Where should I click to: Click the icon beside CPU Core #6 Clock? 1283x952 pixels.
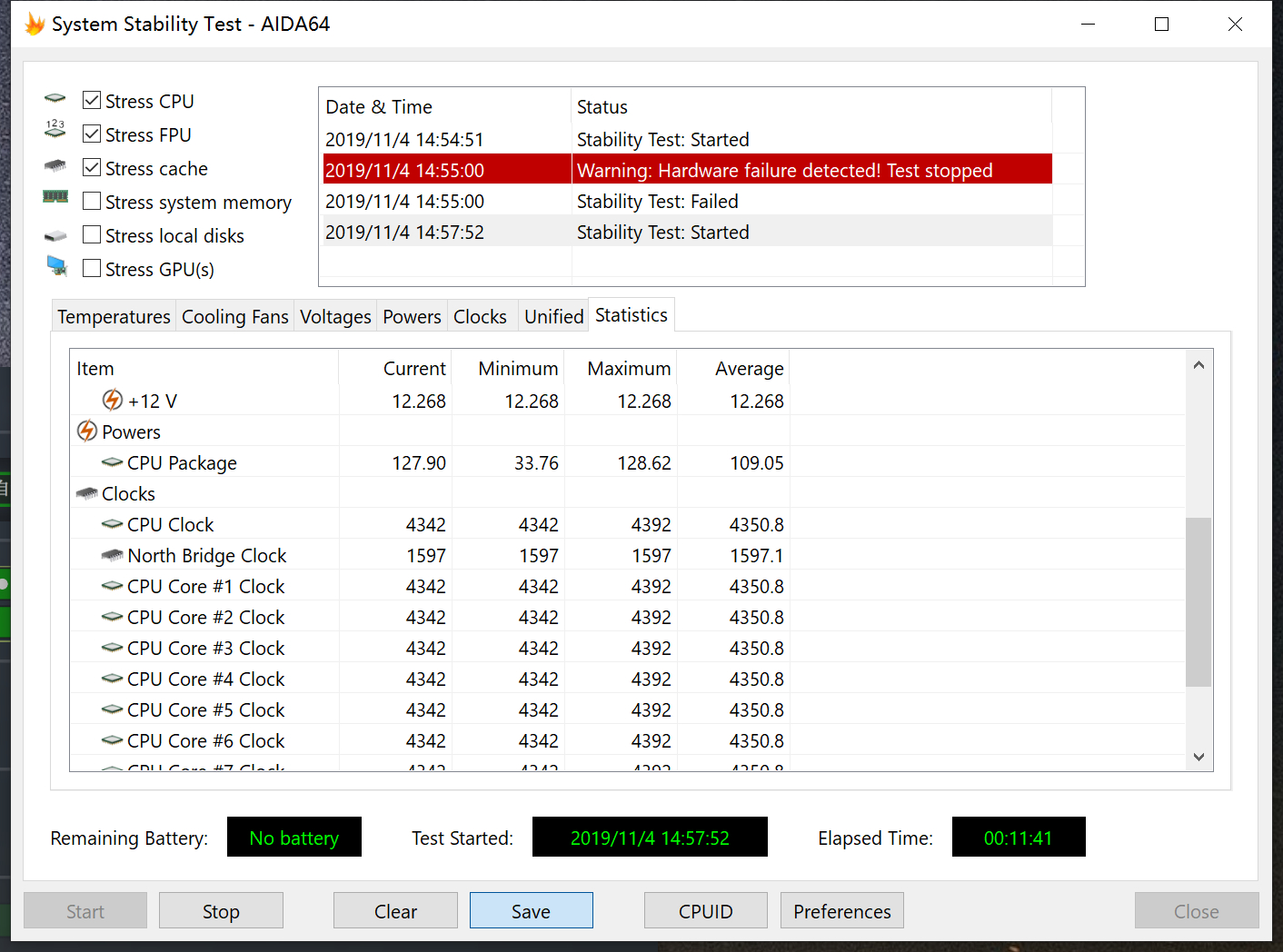[113, 740]
